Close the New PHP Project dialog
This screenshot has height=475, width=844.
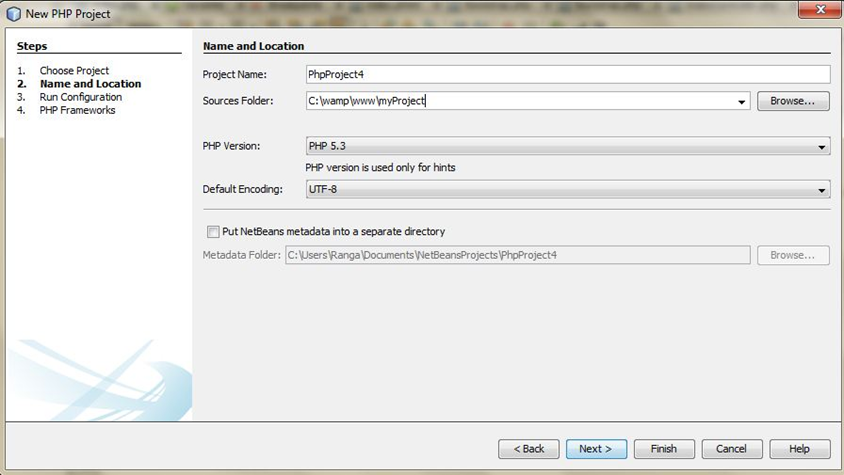click(820, 10)
